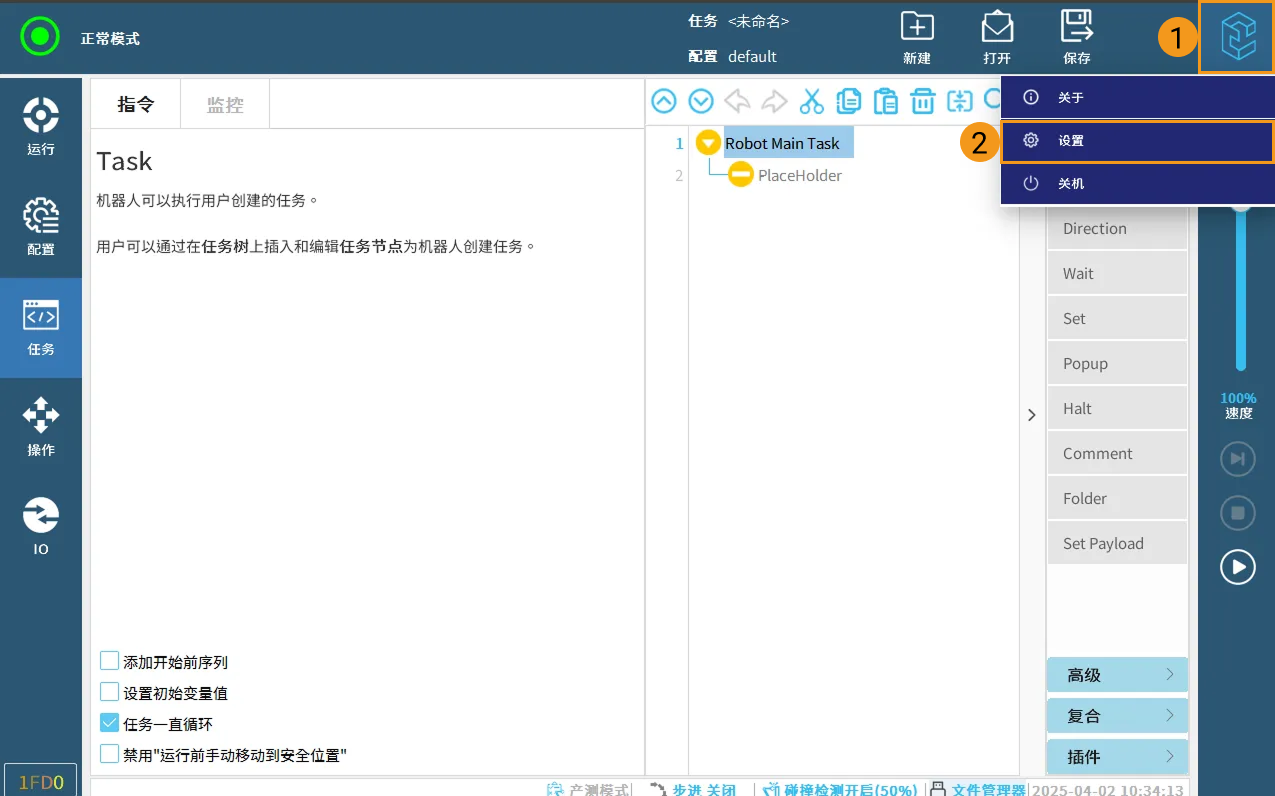The height and width of the screenshot is (796, 1275).
Task: Click the Delete trash icon in the toolbar
Action: click(x=923, y=100)
